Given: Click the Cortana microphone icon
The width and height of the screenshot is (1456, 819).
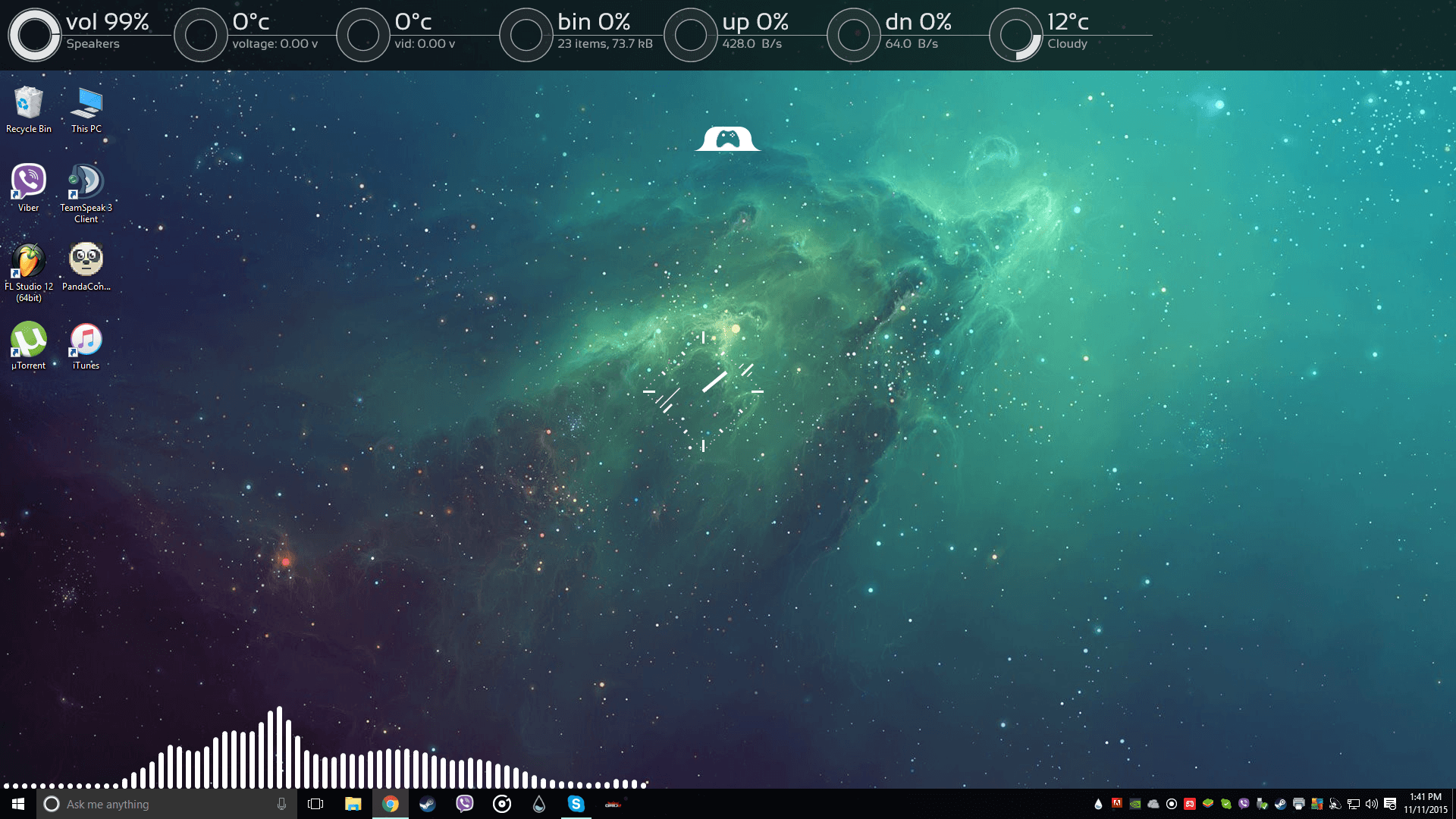Looking at the screenshot, I should 282,804.
